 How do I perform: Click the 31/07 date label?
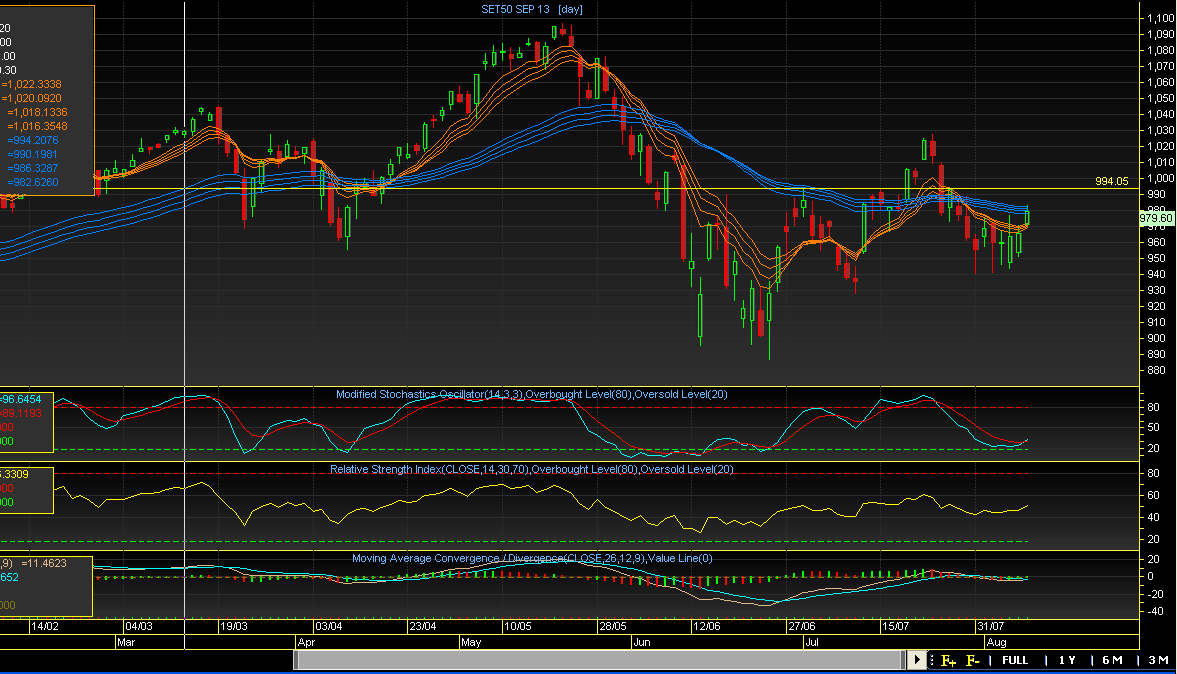(990, 626)
